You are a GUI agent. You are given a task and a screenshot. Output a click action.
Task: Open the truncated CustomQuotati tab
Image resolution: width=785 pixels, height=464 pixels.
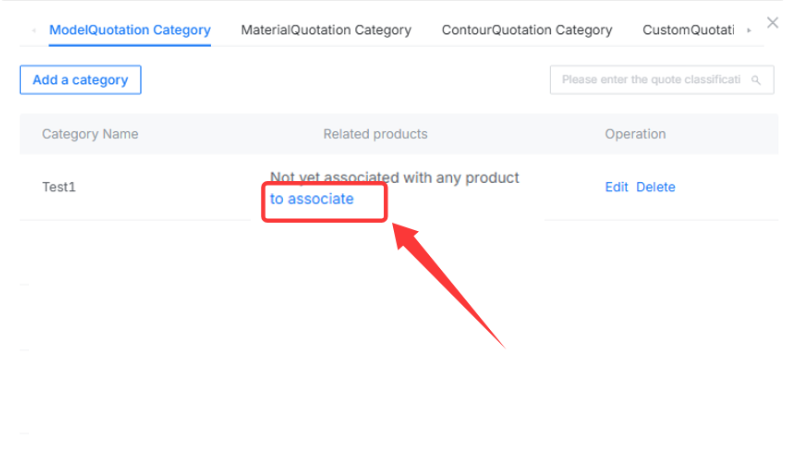(688, 30)
